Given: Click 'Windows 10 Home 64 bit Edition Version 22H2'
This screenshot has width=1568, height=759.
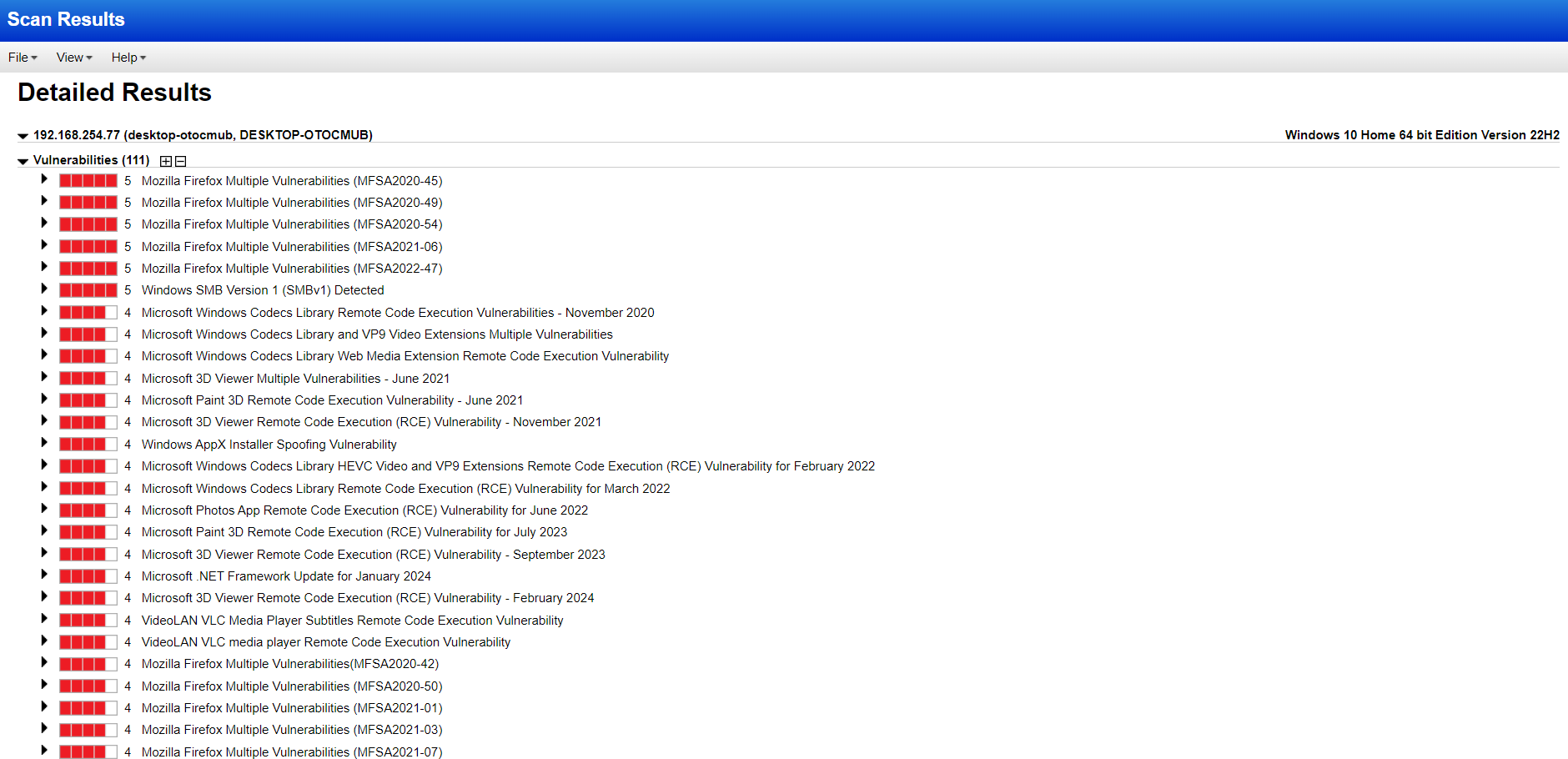Looking at the screenshot, I should [x=1422, y=135].
